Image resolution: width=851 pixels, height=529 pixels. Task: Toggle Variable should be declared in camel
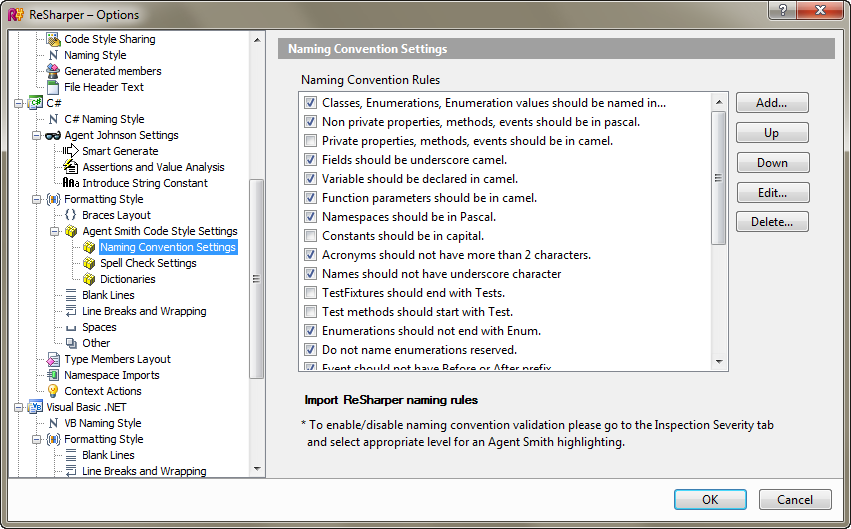310,179
